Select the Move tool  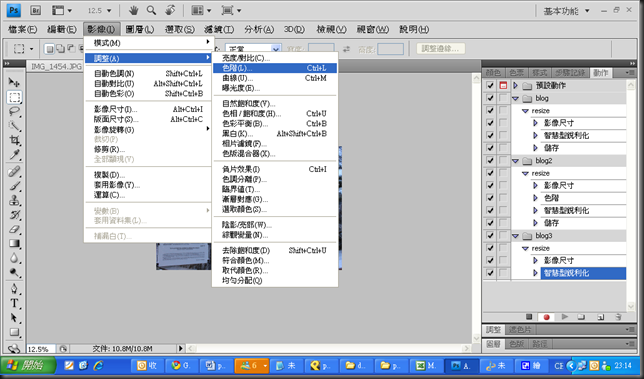14,83
